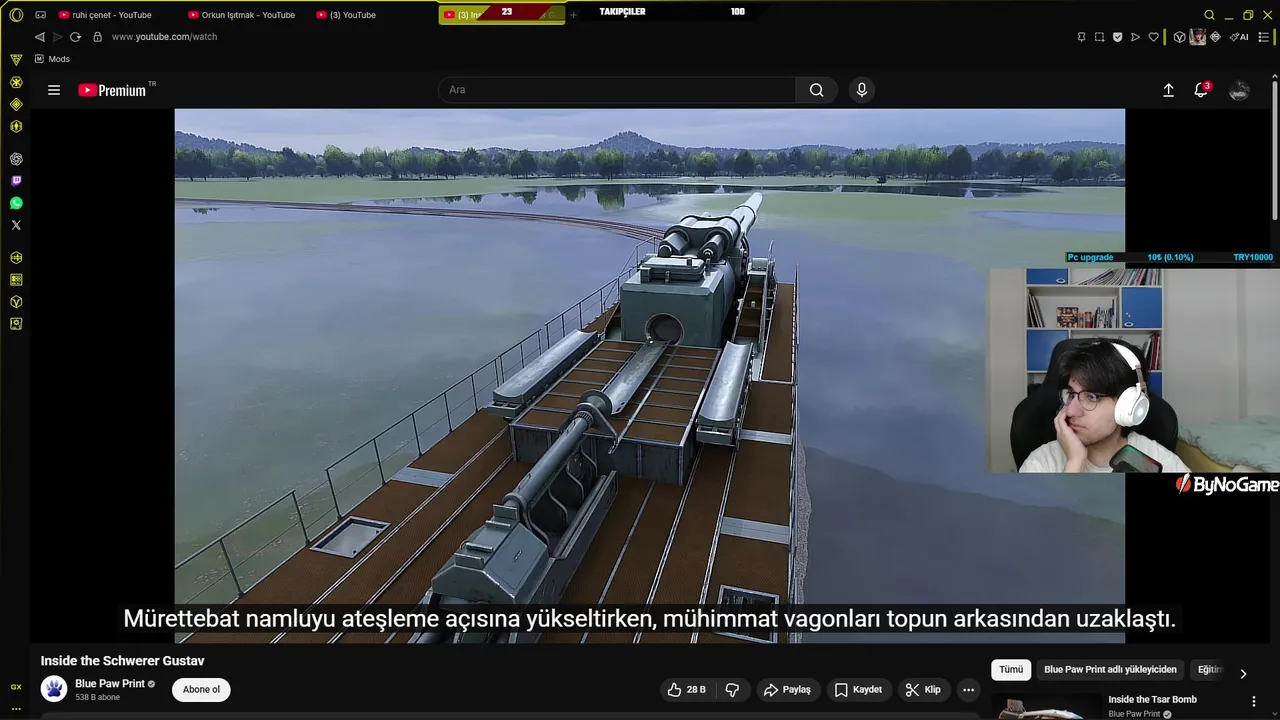Open the YouTube hamburger guide menu
The height and width of the screenshot is (720, 1280).
point(54,90)
